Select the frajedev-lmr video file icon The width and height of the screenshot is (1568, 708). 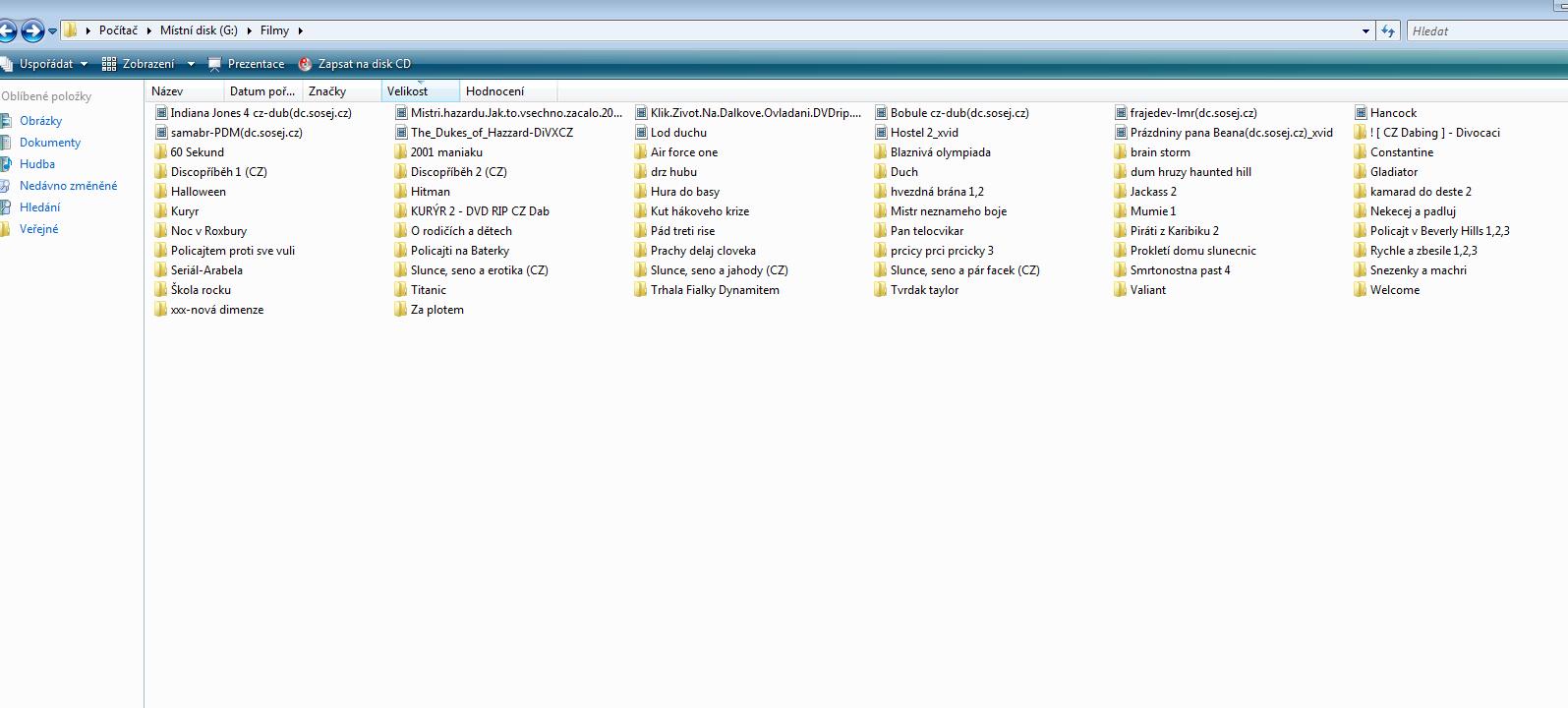1121,113
